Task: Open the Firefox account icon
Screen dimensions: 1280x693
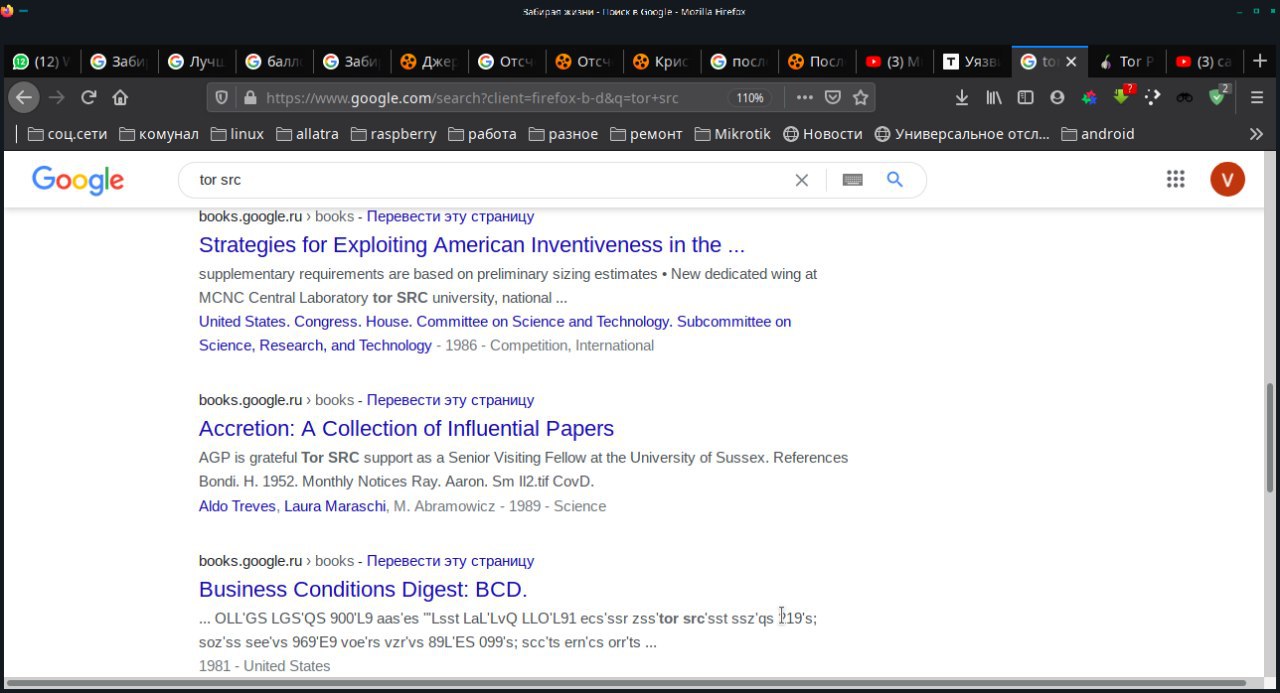Action: click(x=1057, y=97)
